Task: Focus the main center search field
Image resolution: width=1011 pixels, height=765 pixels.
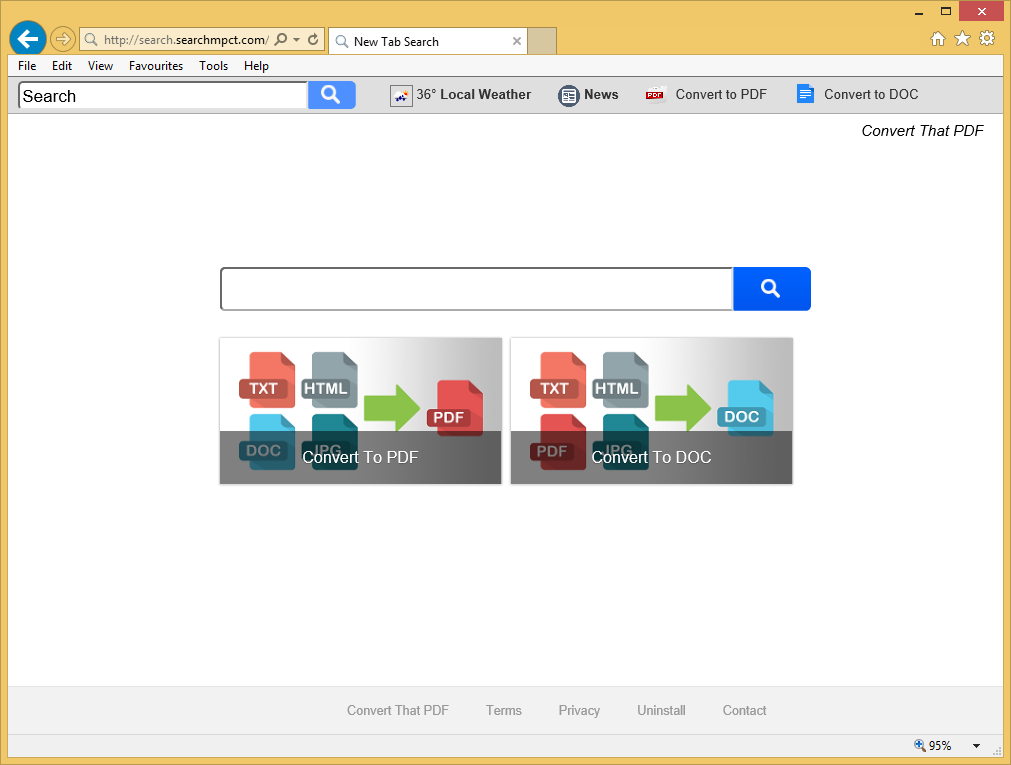Action: coord(476,289)
